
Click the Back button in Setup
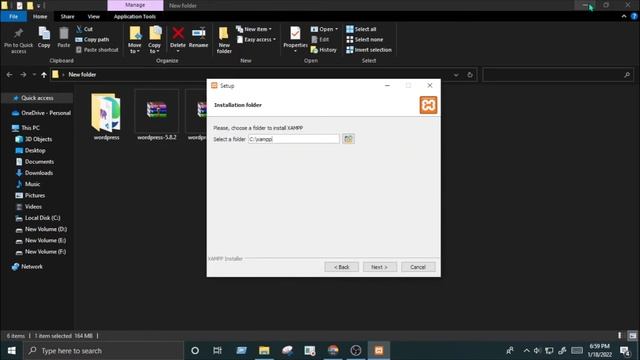click(342, 267)
